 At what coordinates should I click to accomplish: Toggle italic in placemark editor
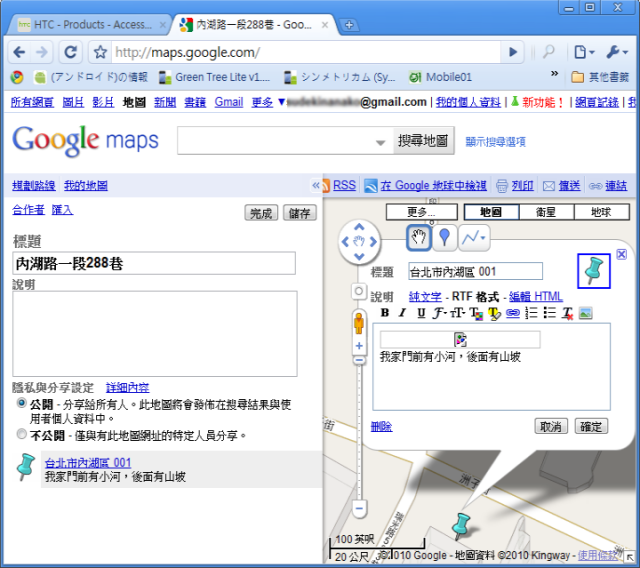pyautogui.click(x=402, y=313)
